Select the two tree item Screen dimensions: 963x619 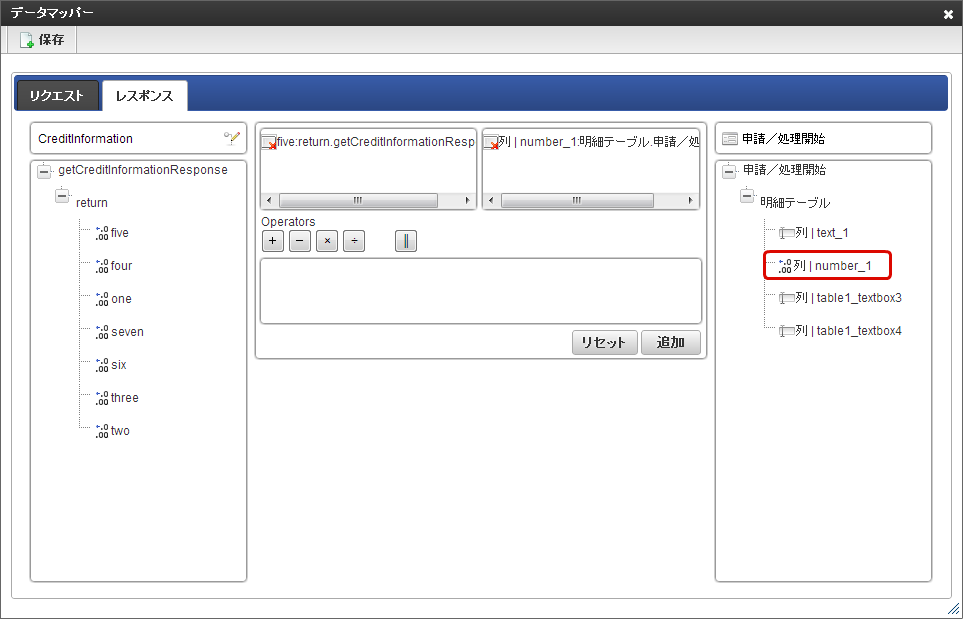(120, 431)
